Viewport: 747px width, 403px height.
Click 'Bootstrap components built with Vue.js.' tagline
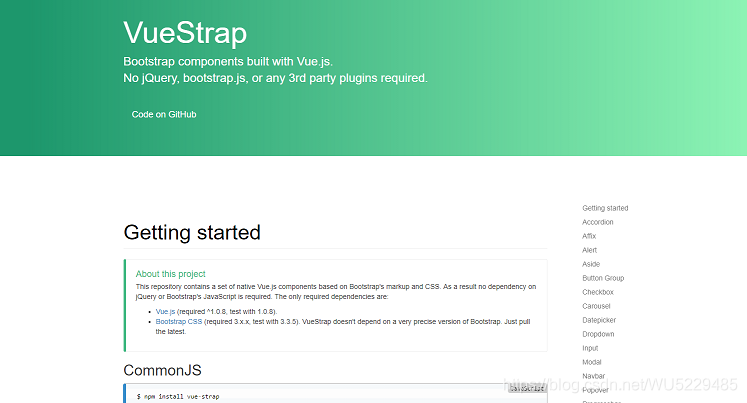228,61
